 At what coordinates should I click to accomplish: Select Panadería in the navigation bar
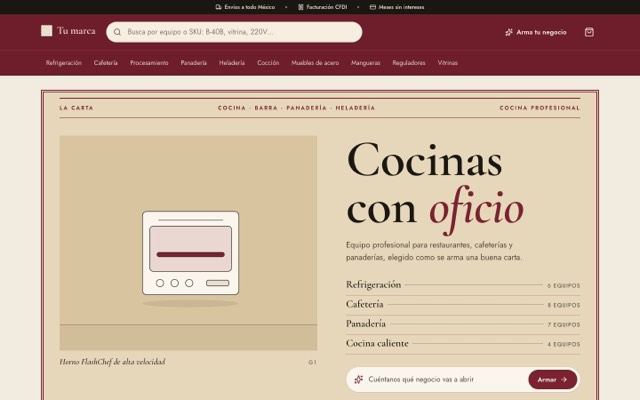click(193, 62)
